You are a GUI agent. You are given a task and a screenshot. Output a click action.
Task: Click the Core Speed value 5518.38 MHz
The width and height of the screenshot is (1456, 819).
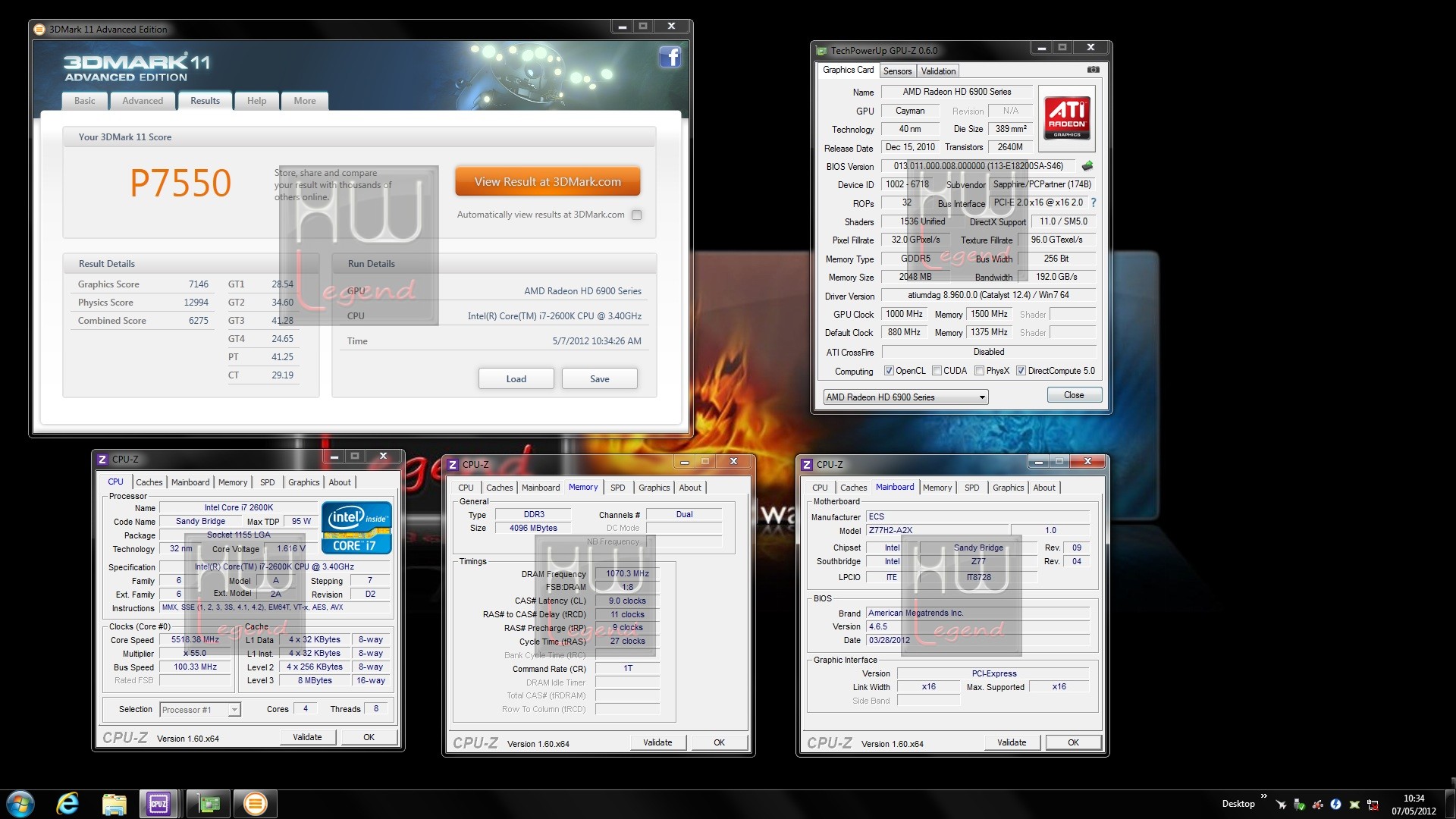[x=195, y=640]
